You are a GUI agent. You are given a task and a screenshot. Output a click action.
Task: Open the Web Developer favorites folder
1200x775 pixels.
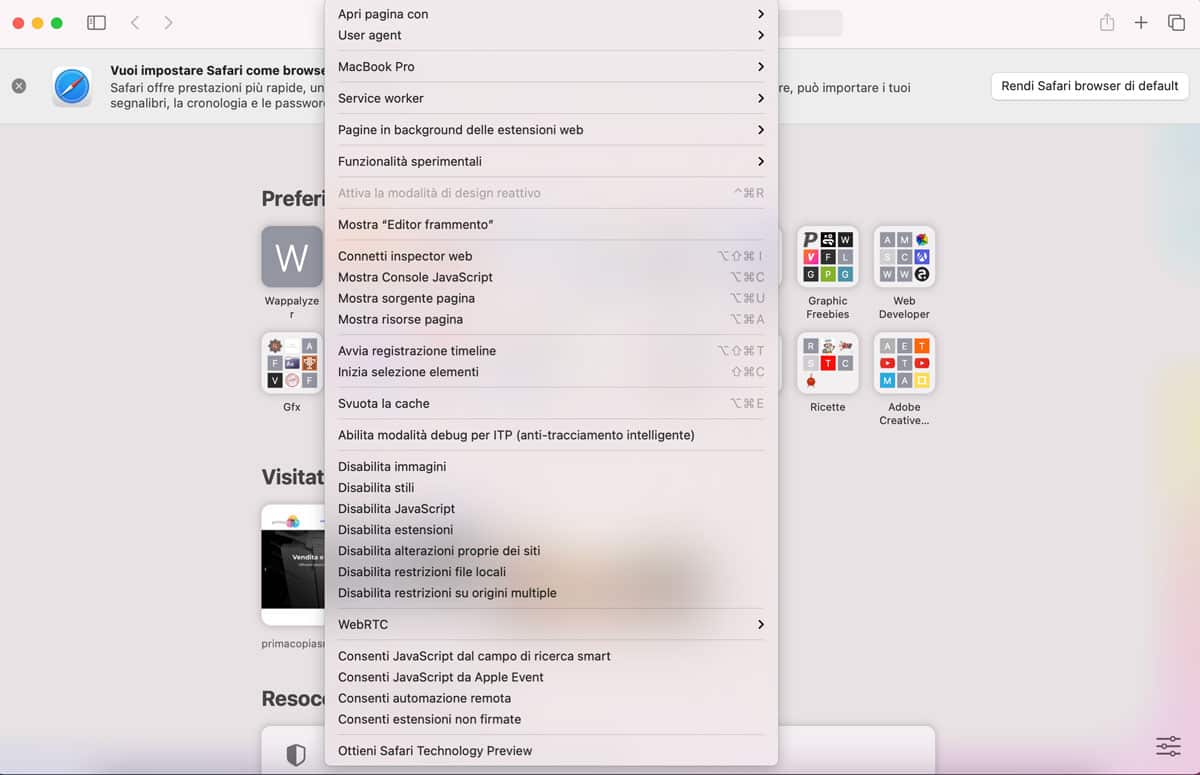[x=904, y=257]
